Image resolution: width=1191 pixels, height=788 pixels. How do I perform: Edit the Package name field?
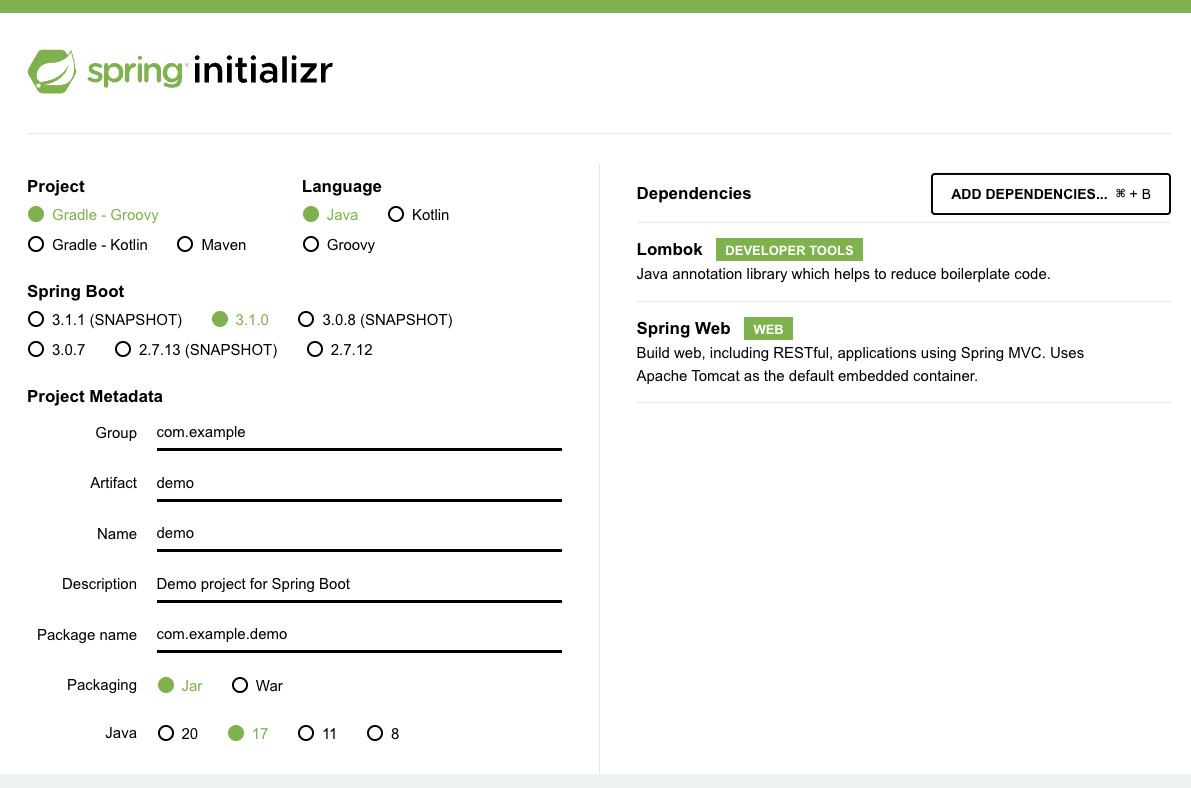[359, 635]
